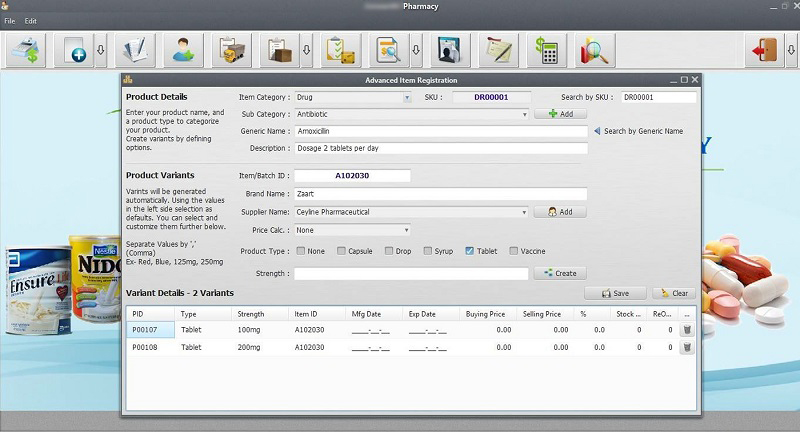Click the Brand Name field

click(x=441, y=194)
